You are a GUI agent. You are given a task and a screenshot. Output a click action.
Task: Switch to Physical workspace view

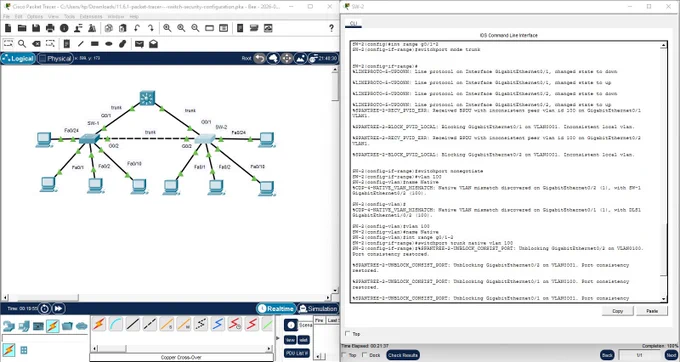point(55,59)
